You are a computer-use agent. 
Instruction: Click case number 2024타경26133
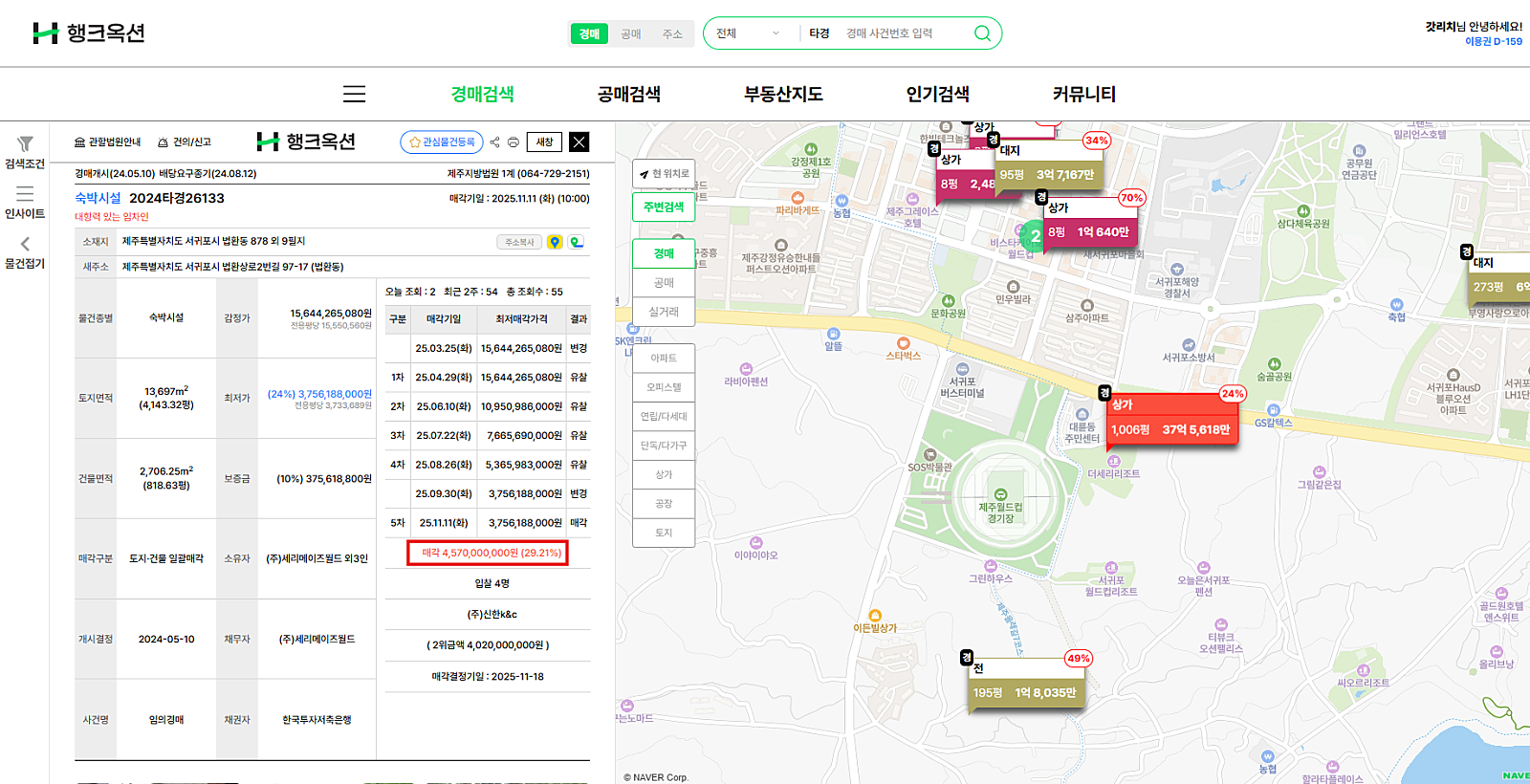click(x=177, y=198)
